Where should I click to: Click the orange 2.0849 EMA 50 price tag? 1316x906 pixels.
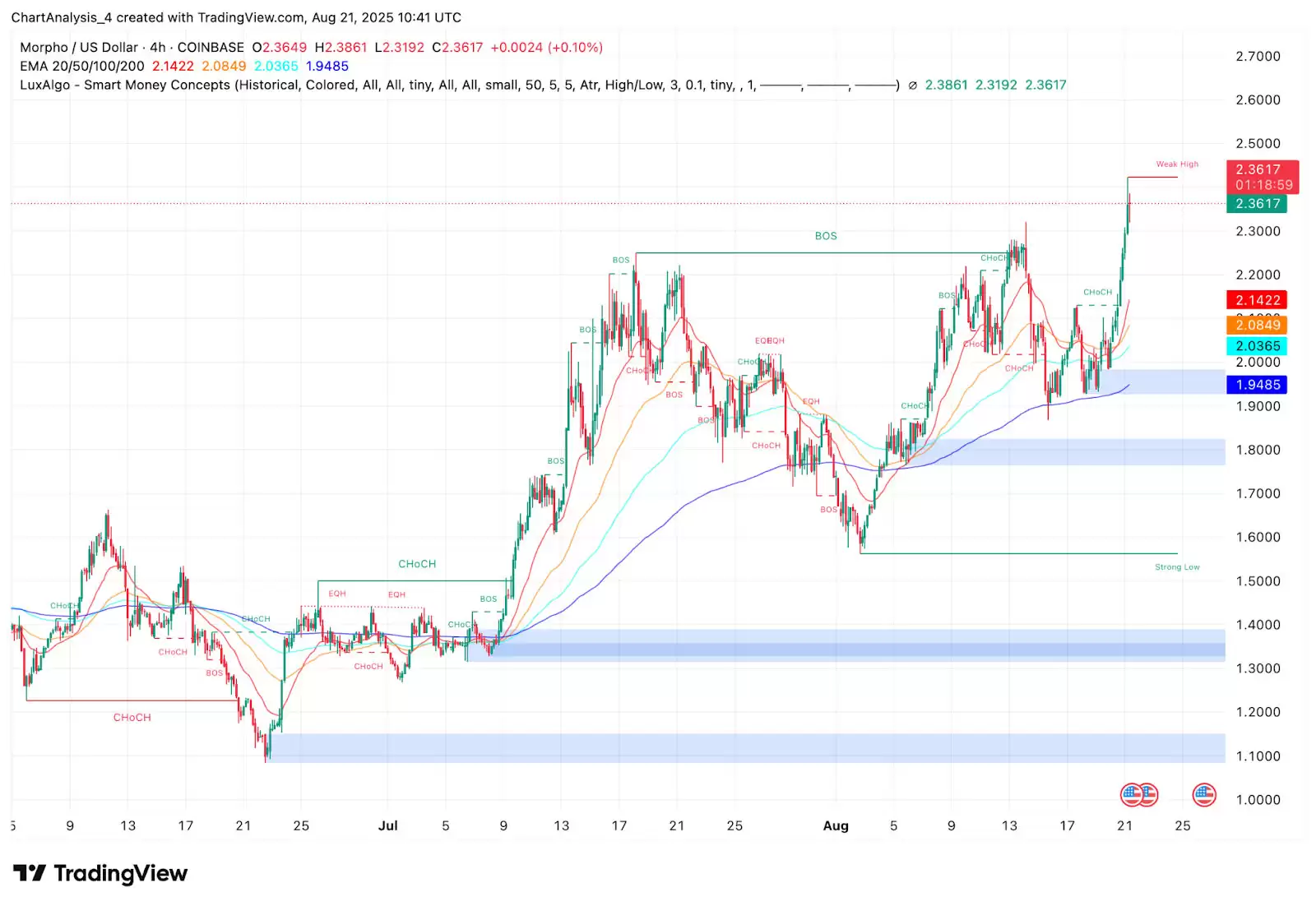tap(1257, 325)
